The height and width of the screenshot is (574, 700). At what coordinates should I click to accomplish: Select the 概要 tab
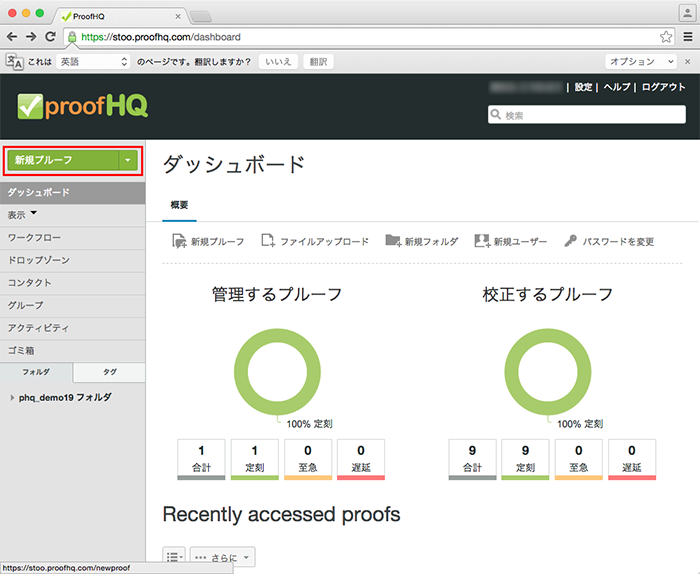[x=179, y=205]
